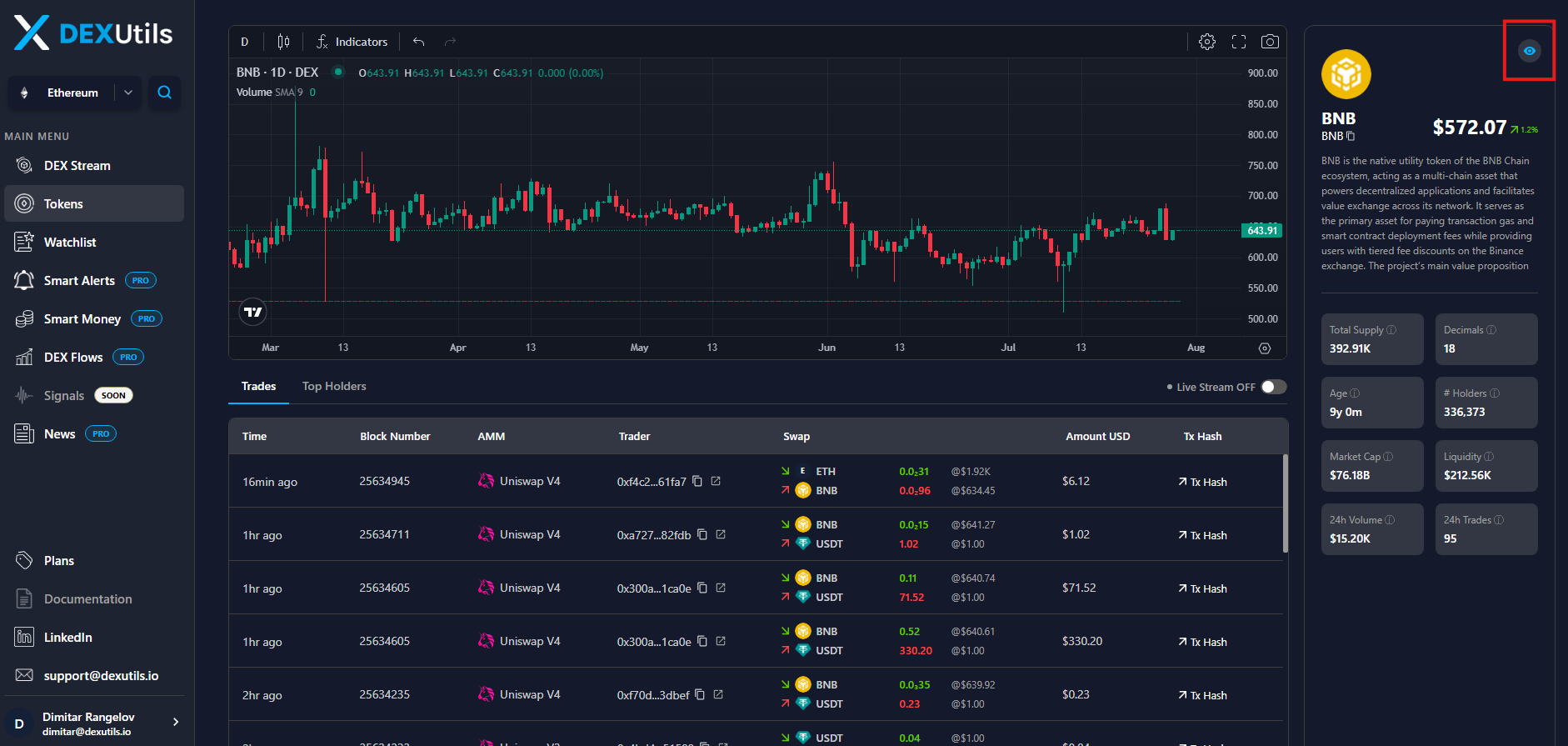Open chart settings gear
The image size is (1568, 746).
[1206, 42]
